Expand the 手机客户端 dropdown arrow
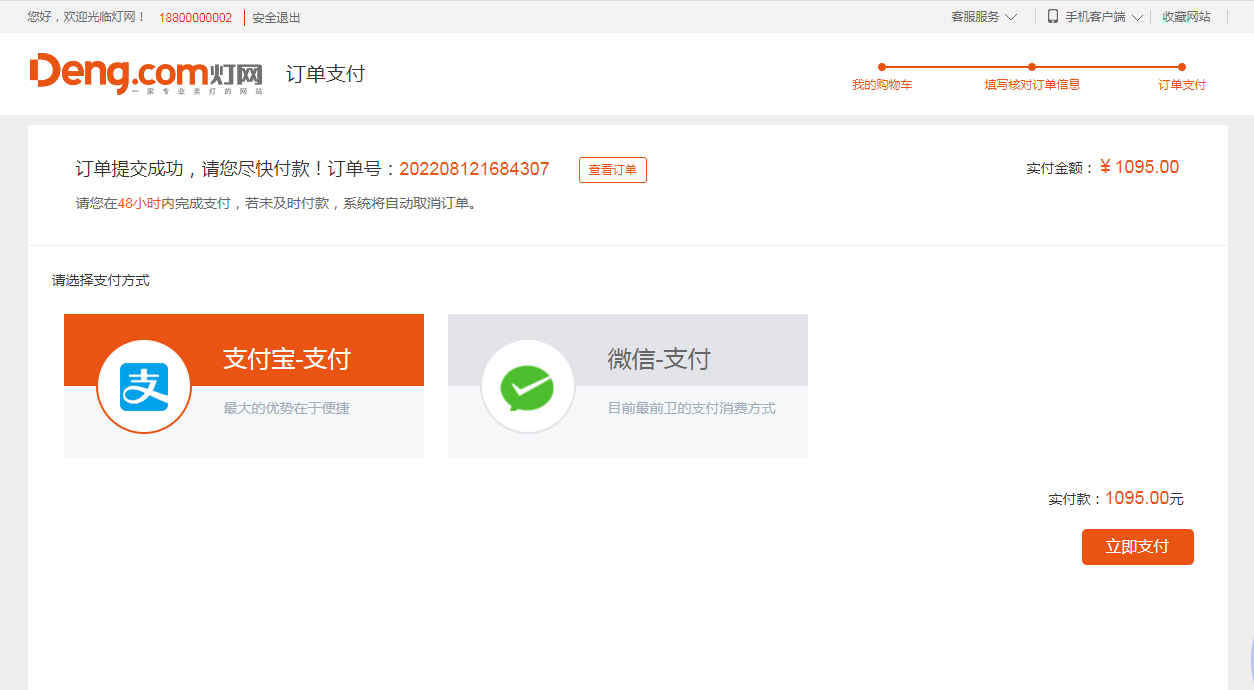 point(1137,17)
